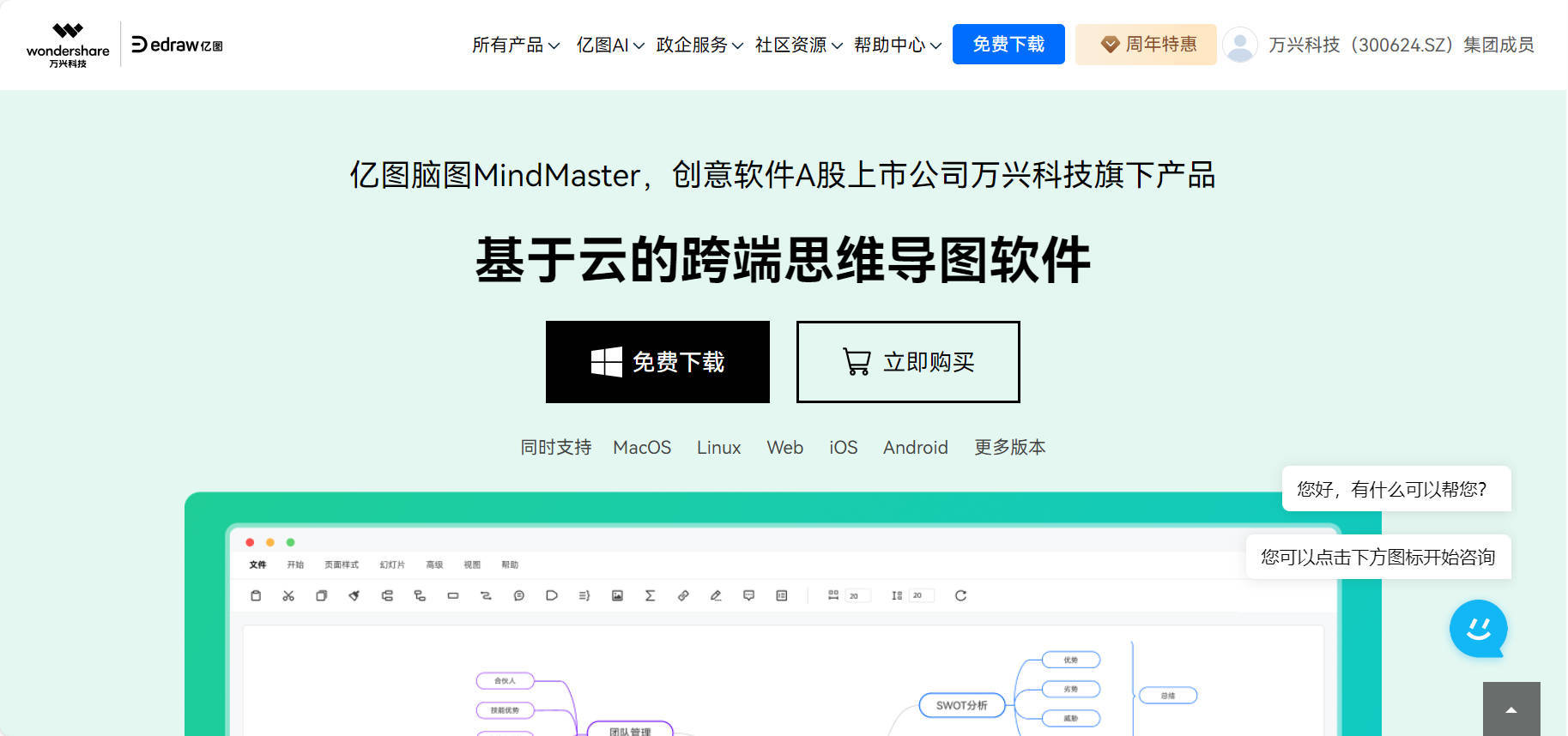Click horizontal spacing value field in the preview
1568x736 pixels.
857,595
